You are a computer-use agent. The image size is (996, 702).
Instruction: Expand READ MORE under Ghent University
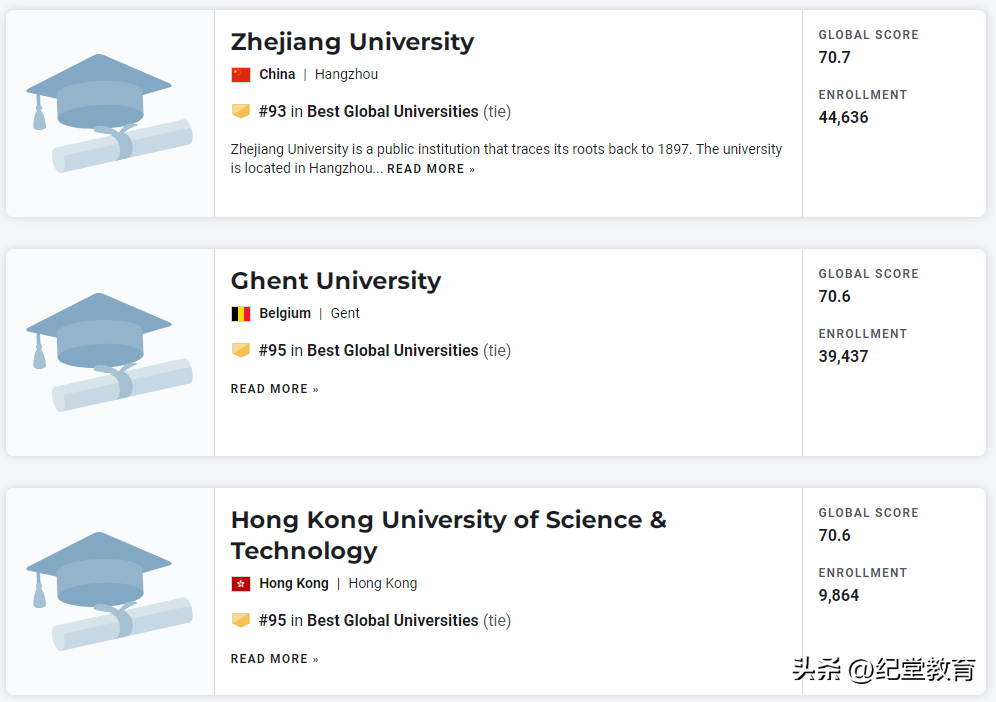tap(274, 389)
